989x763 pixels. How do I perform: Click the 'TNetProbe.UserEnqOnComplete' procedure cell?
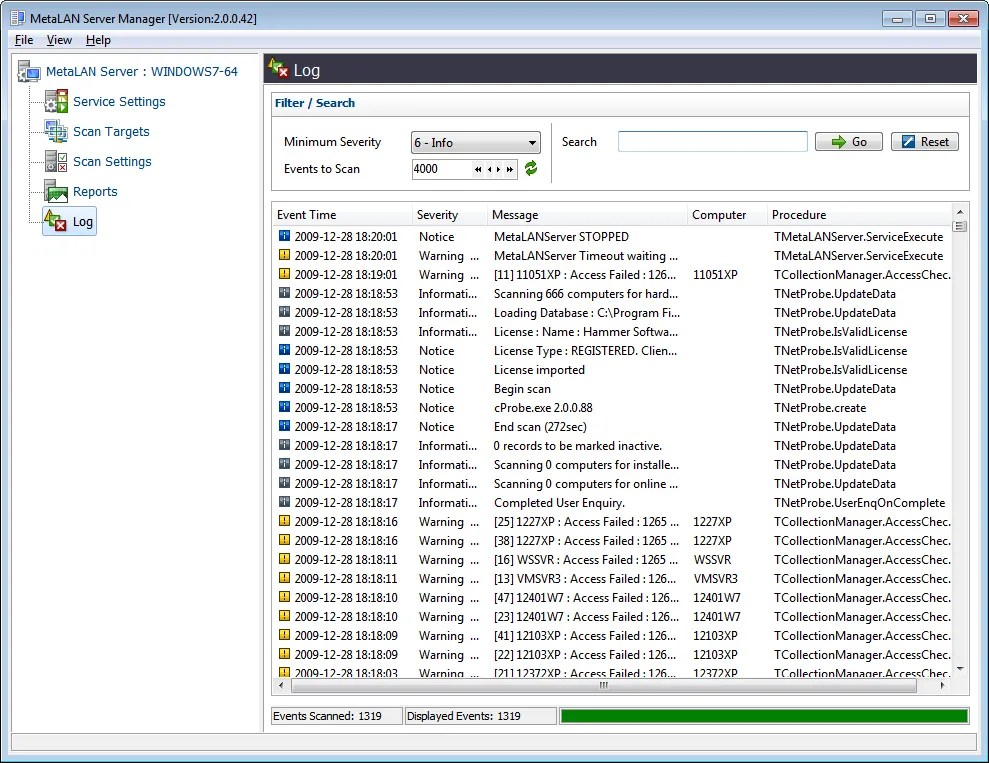click(860, 503)
